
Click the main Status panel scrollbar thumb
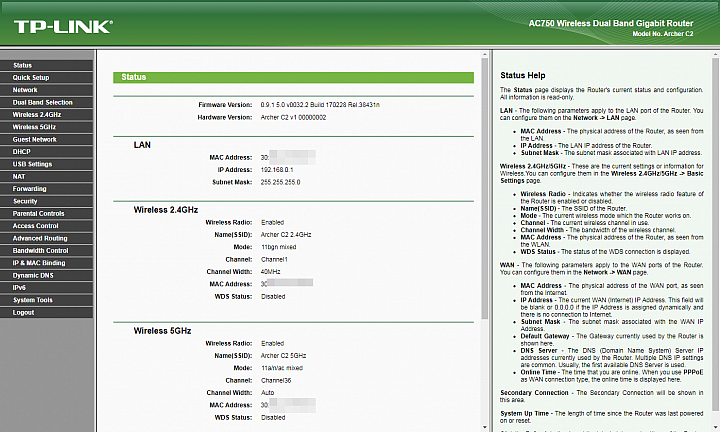pyautogui.click(x=484, y=189)
